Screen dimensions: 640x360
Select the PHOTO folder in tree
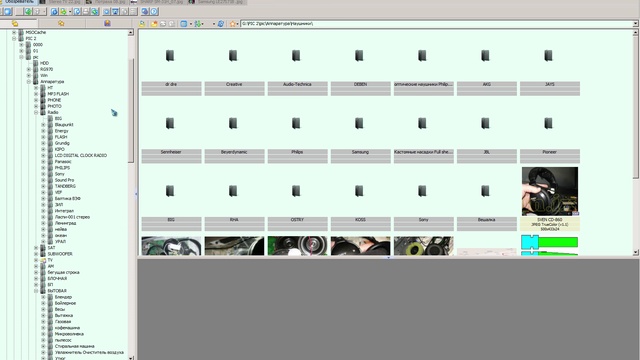click(x=54, y=106)
